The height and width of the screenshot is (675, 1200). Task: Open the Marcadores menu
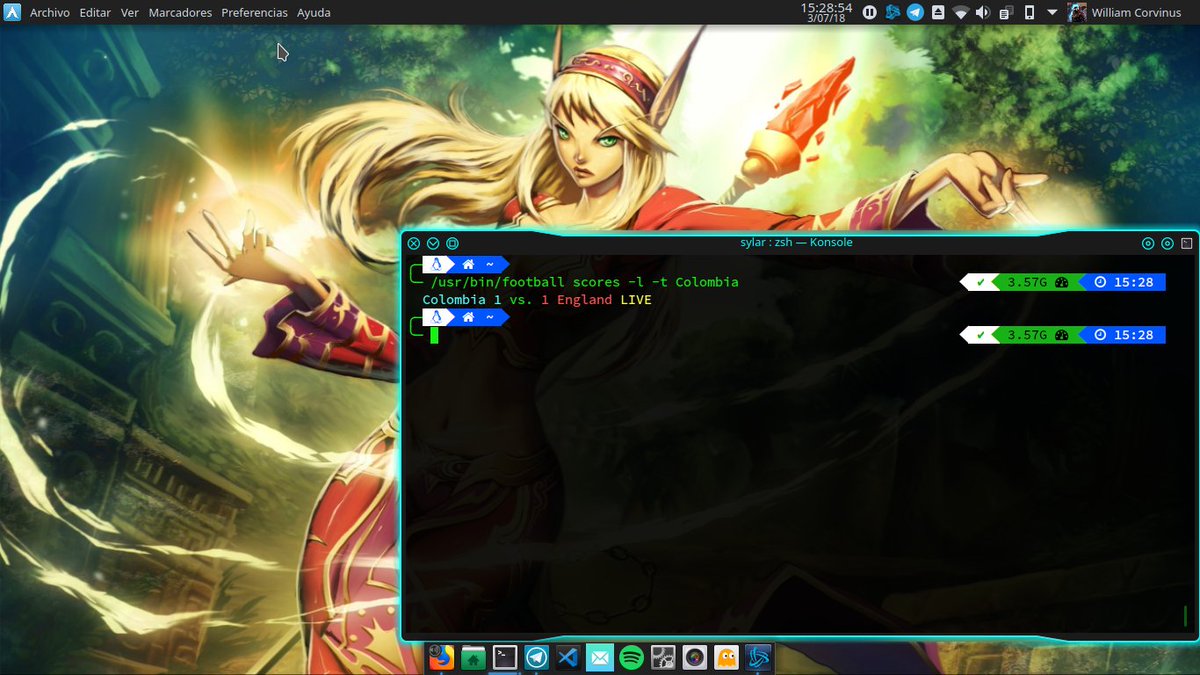coord(180,13)
